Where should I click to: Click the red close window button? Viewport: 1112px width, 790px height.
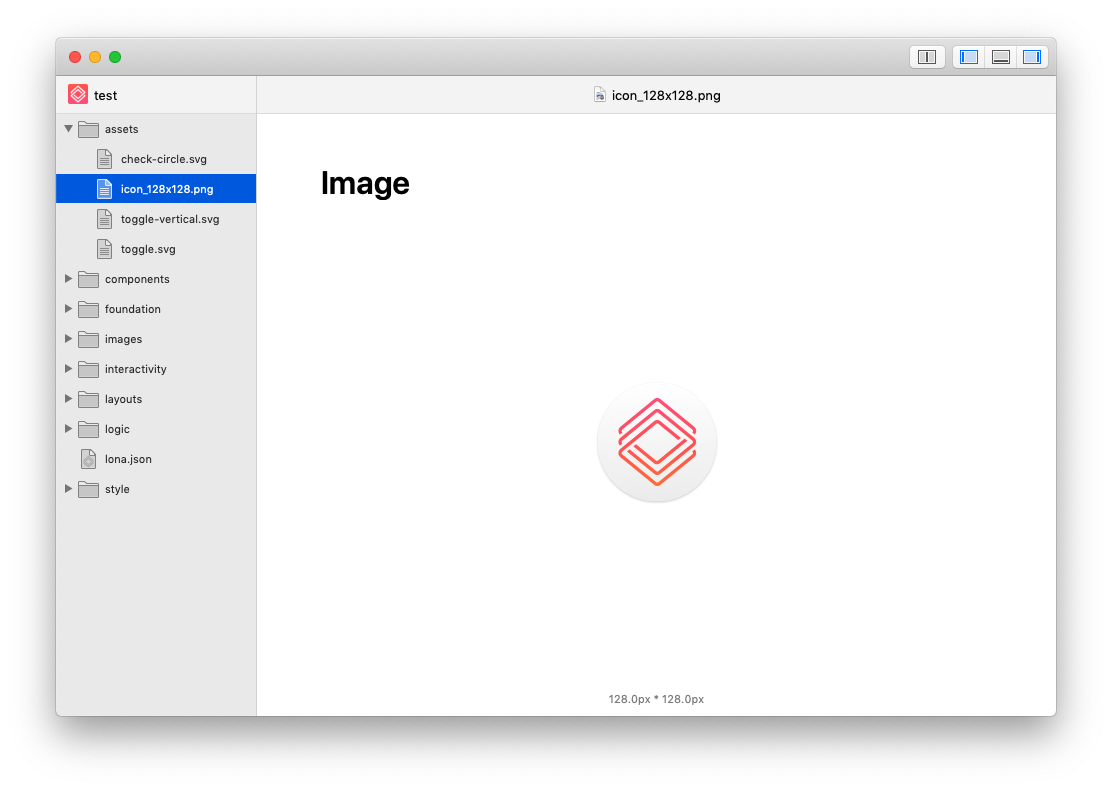coord(75,57)
